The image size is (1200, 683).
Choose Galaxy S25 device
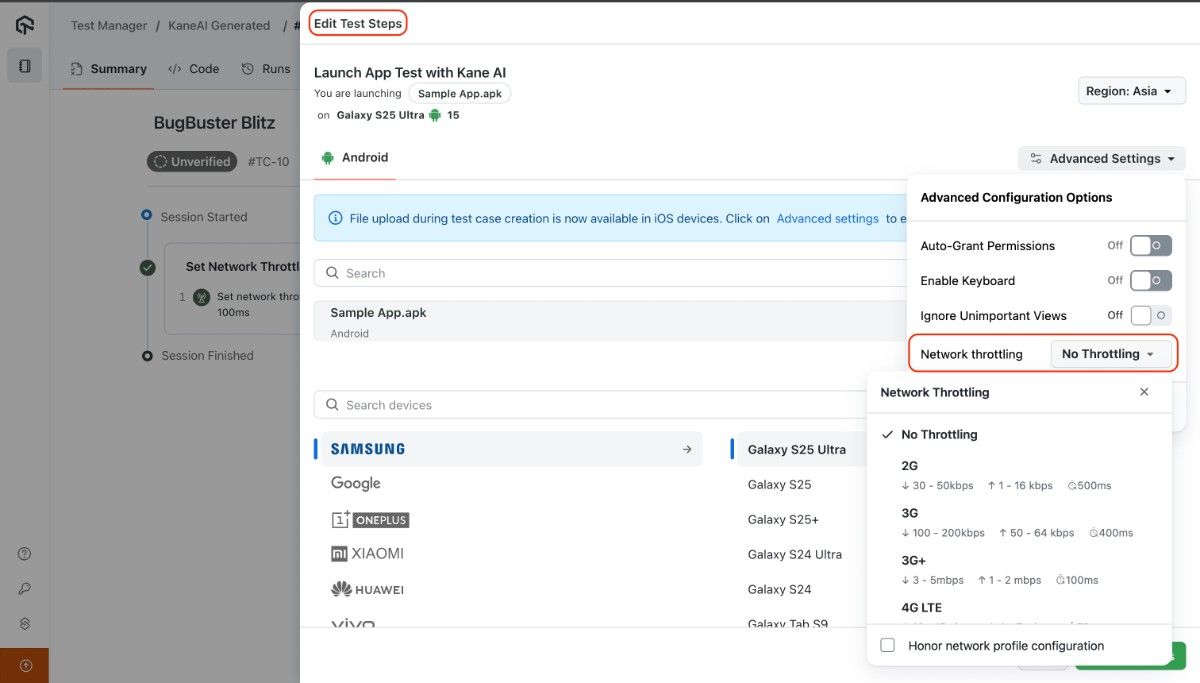tap(780, 484)
